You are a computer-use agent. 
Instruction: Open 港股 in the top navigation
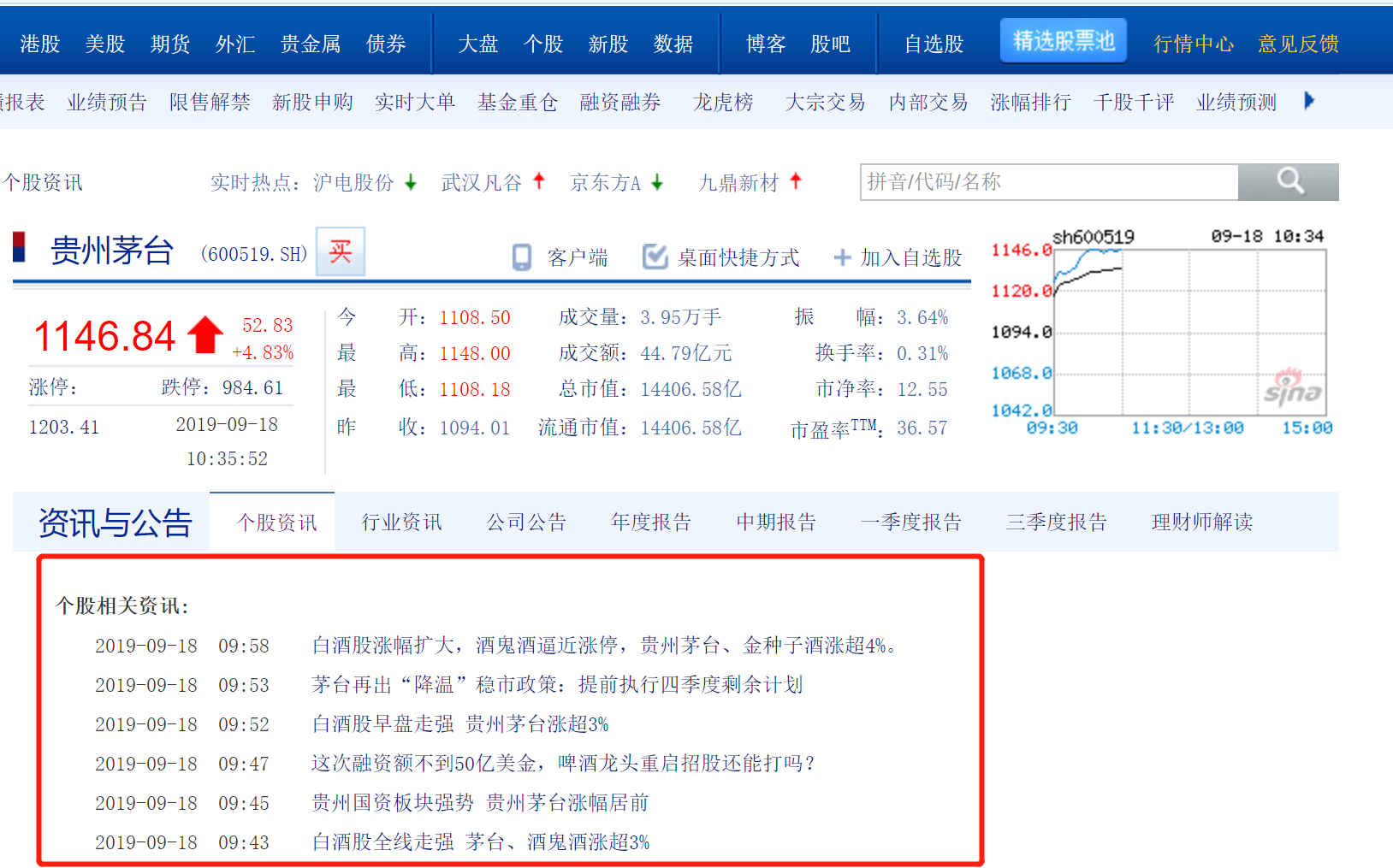pos(40,44)
